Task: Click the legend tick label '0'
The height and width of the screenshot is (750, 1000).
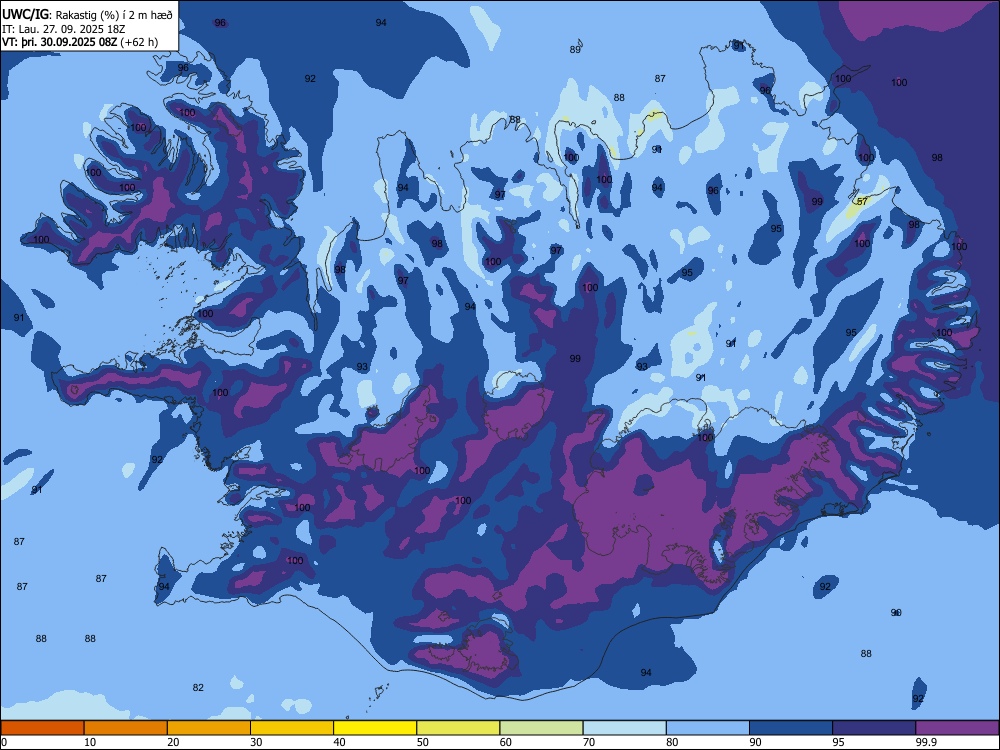Action: pyautogui.click(x=3, y=742)
